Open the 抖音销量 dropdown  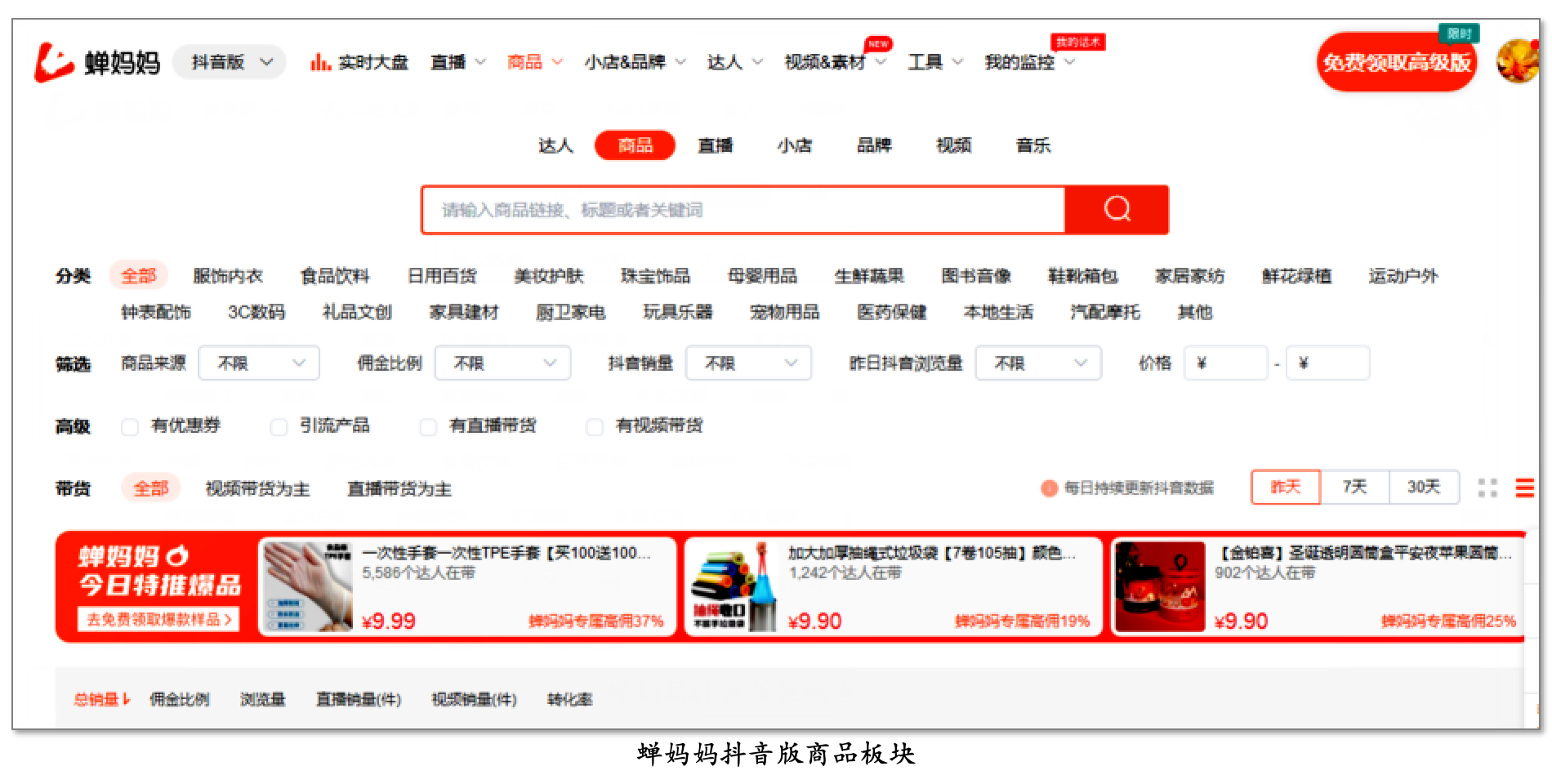pyautogui.click(x=748, y=363)
